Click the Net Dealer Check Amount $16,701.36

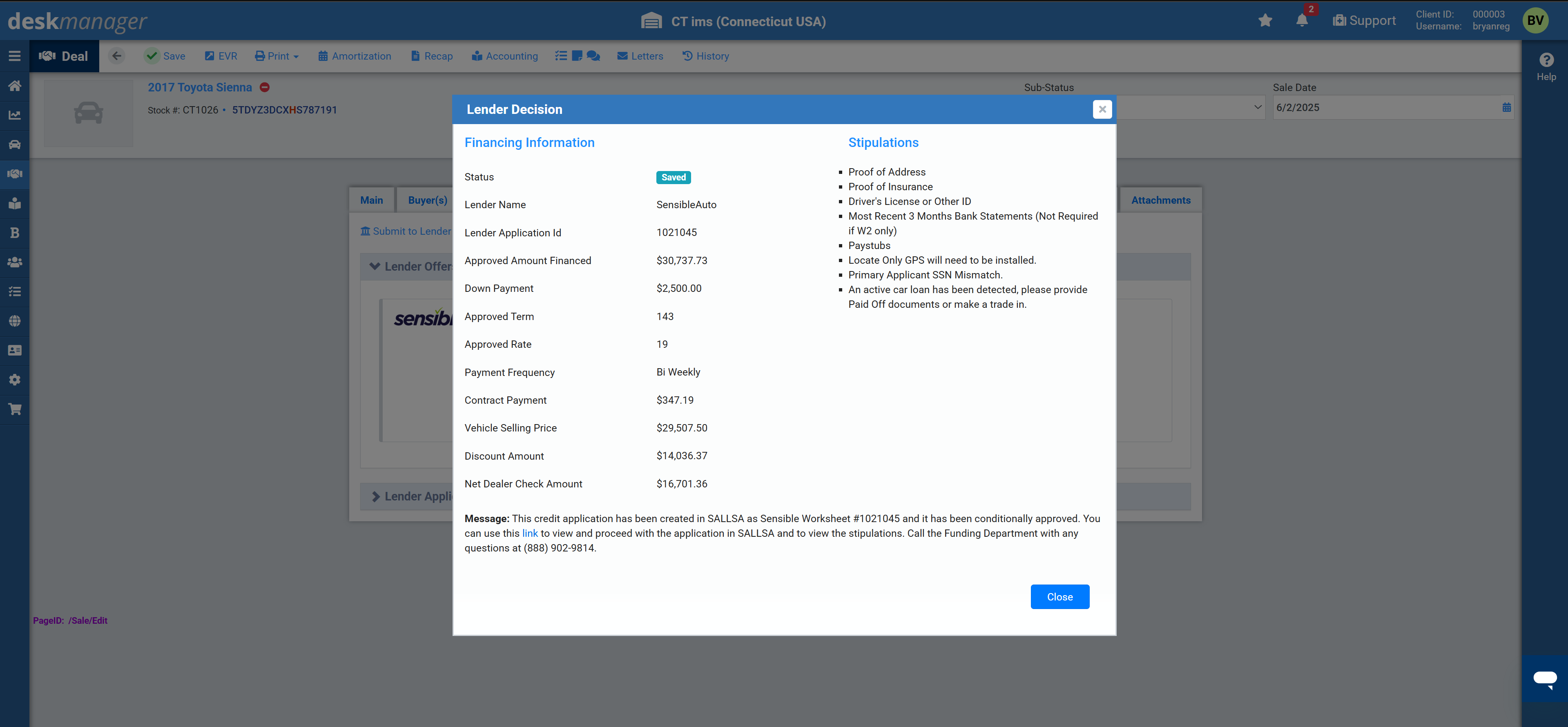(682, 484)
